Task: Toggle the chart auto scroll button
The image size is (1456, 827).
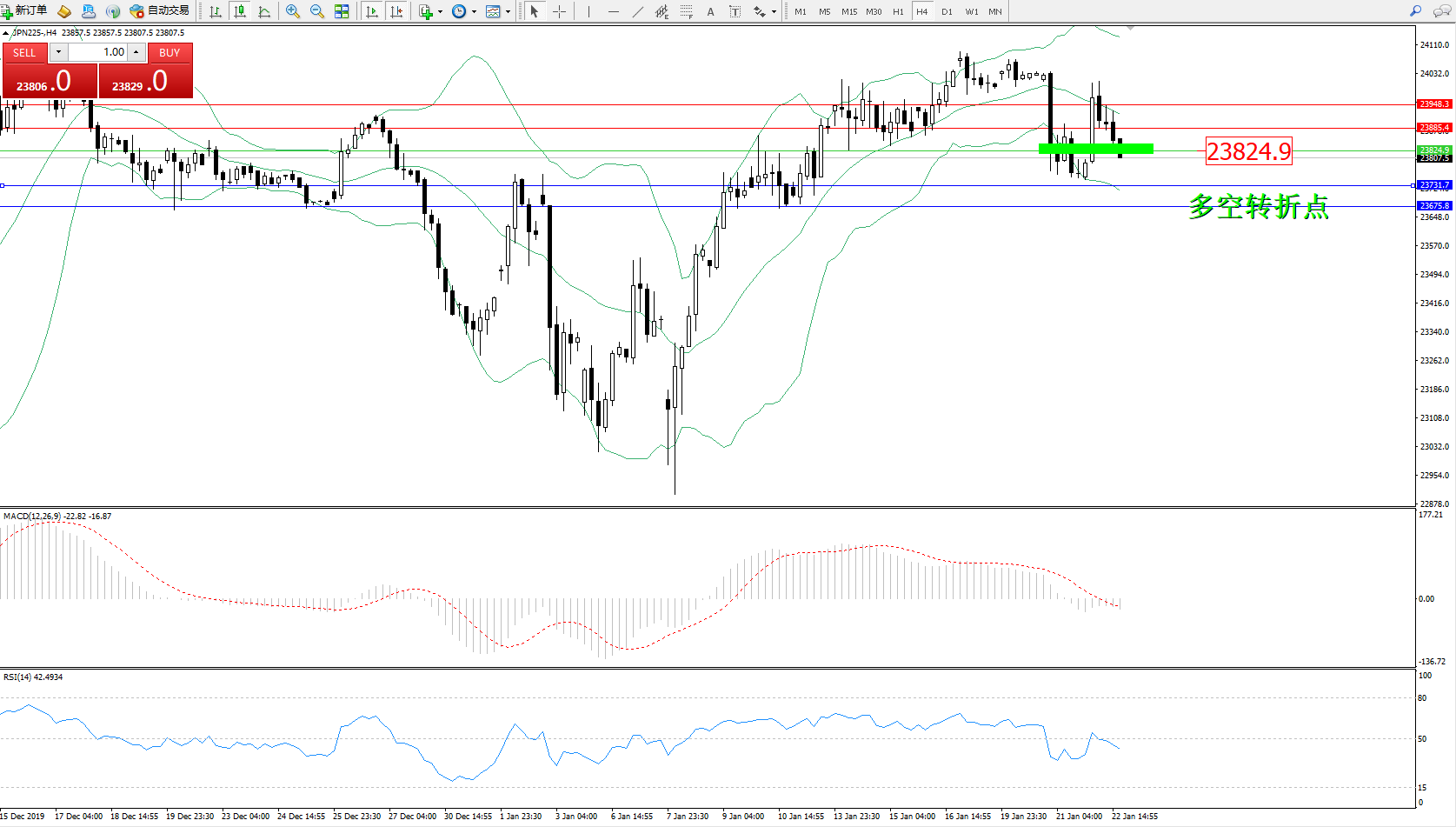Action: pos(372,11)
